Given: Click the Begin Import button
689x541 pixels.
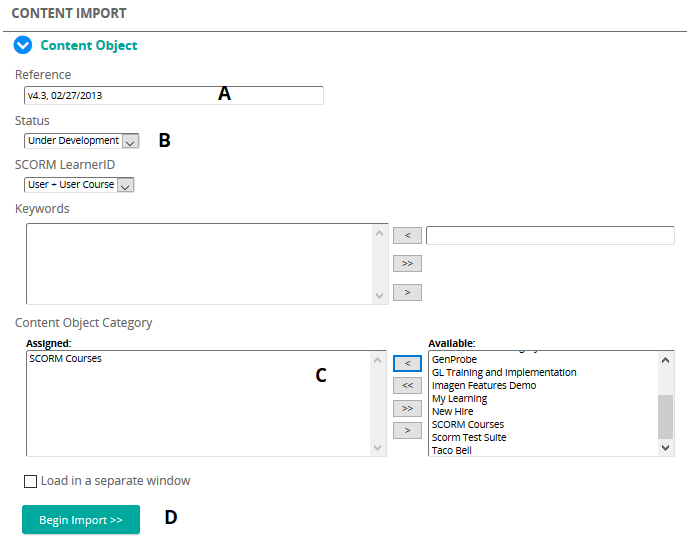Looking at the screenshot, I should click(x=81, y=520).
